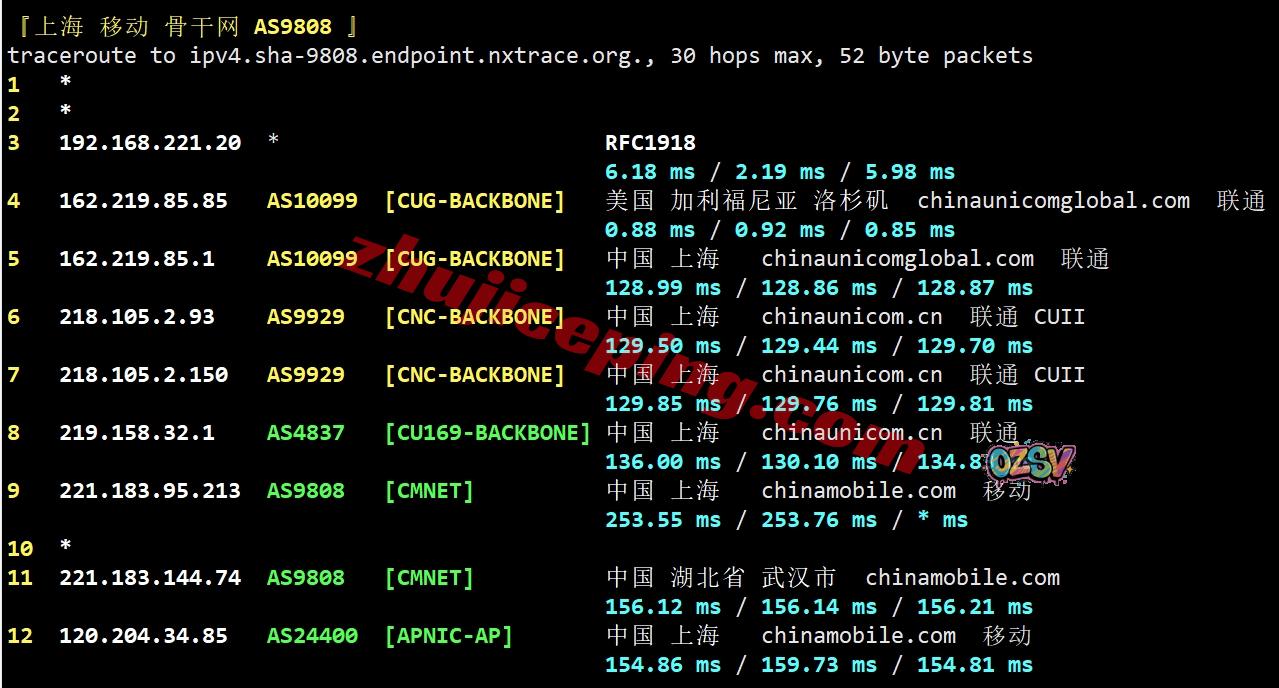This screenshot has width=1279, height=688.
Task: Select the IP address 219.158.32.1
Action: 137,433
